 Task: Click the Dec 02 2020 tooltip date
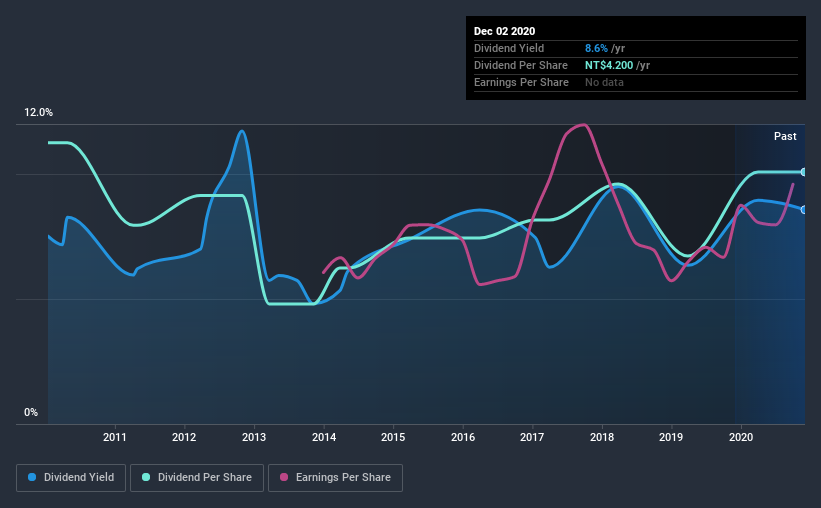point(504,31)
